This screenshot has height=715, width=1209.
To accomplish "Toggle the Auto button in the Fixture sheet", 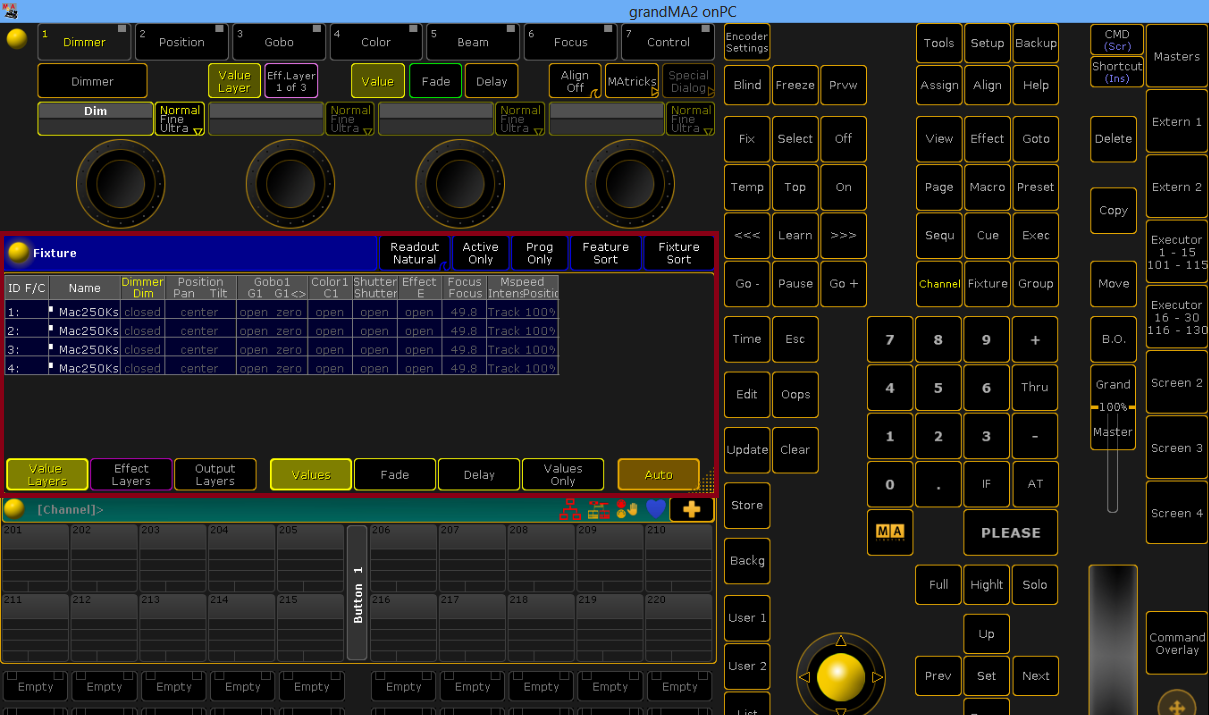I will [658, 475].
